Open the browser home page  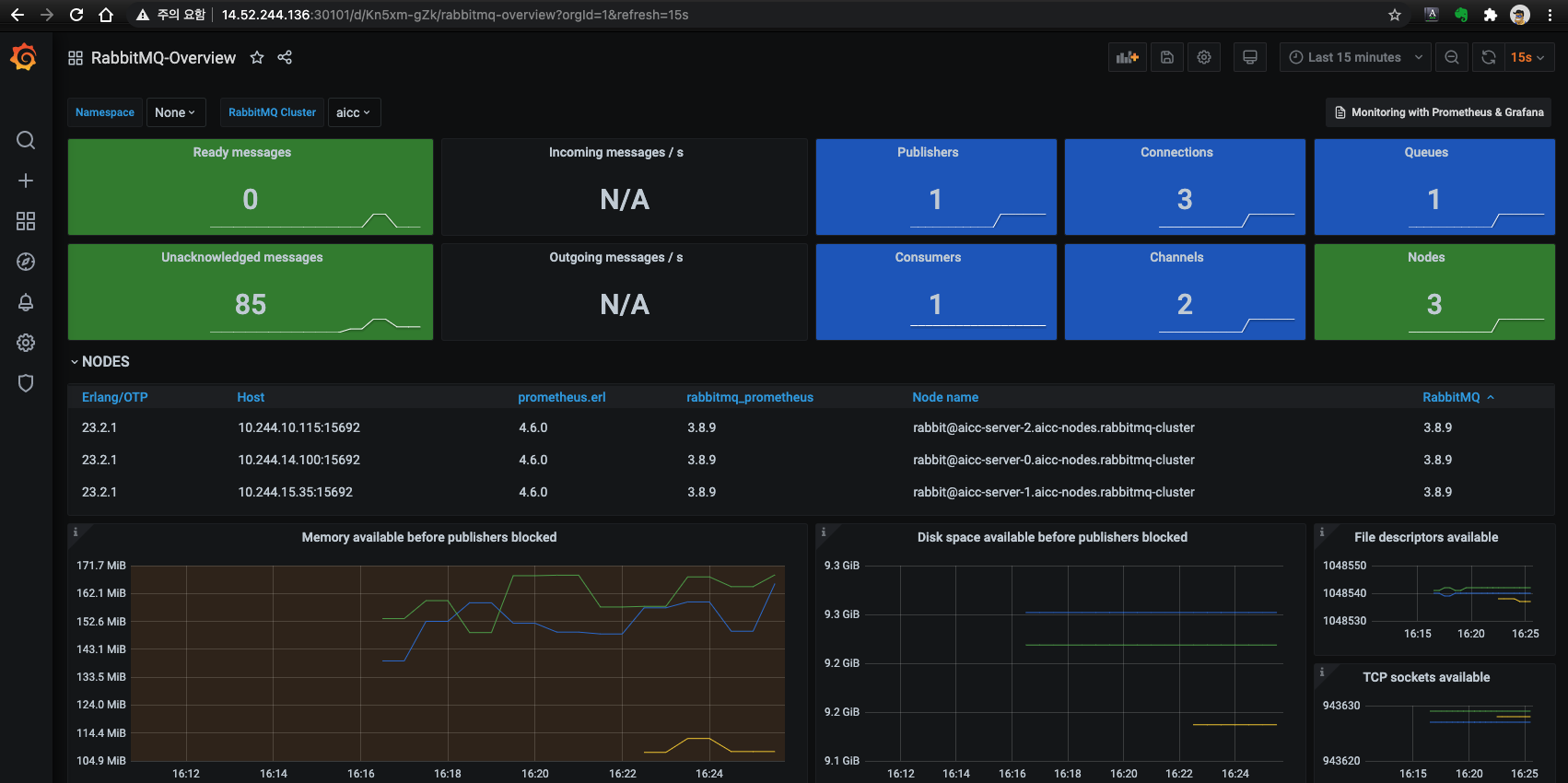[106, 15]
